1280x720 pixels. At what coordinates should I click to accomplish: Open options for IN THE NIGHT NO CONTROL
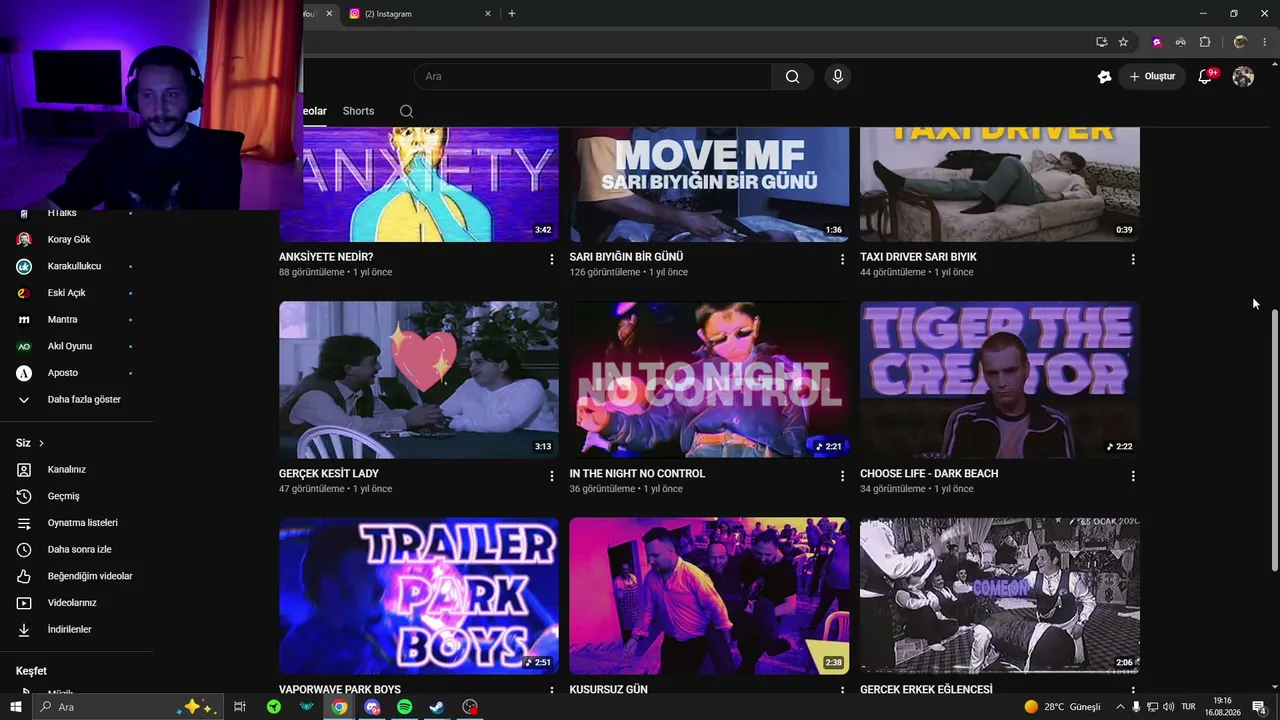842,476
